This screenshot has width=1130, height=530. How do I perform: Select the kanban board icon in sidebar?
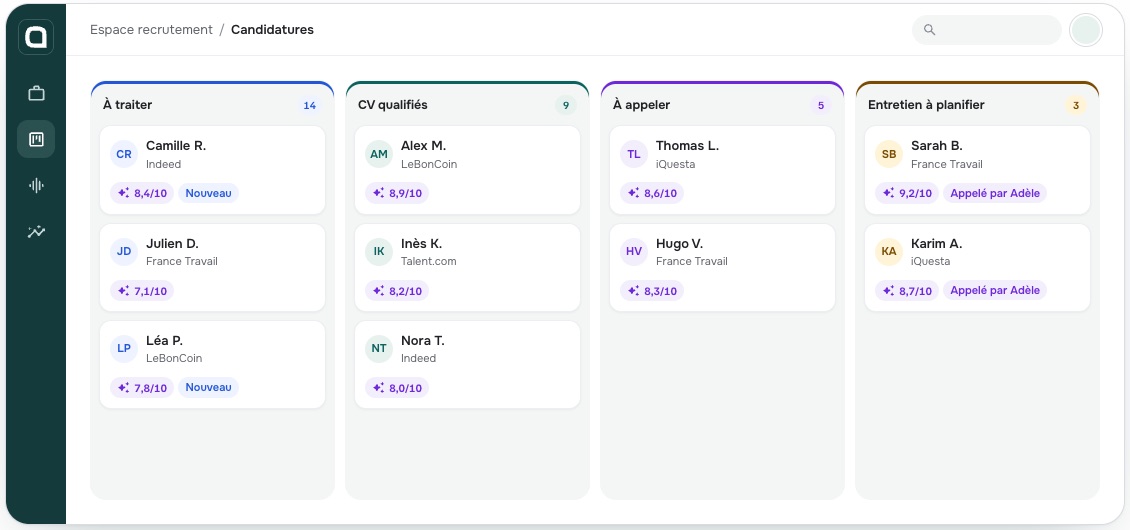(x=36, y=139)
